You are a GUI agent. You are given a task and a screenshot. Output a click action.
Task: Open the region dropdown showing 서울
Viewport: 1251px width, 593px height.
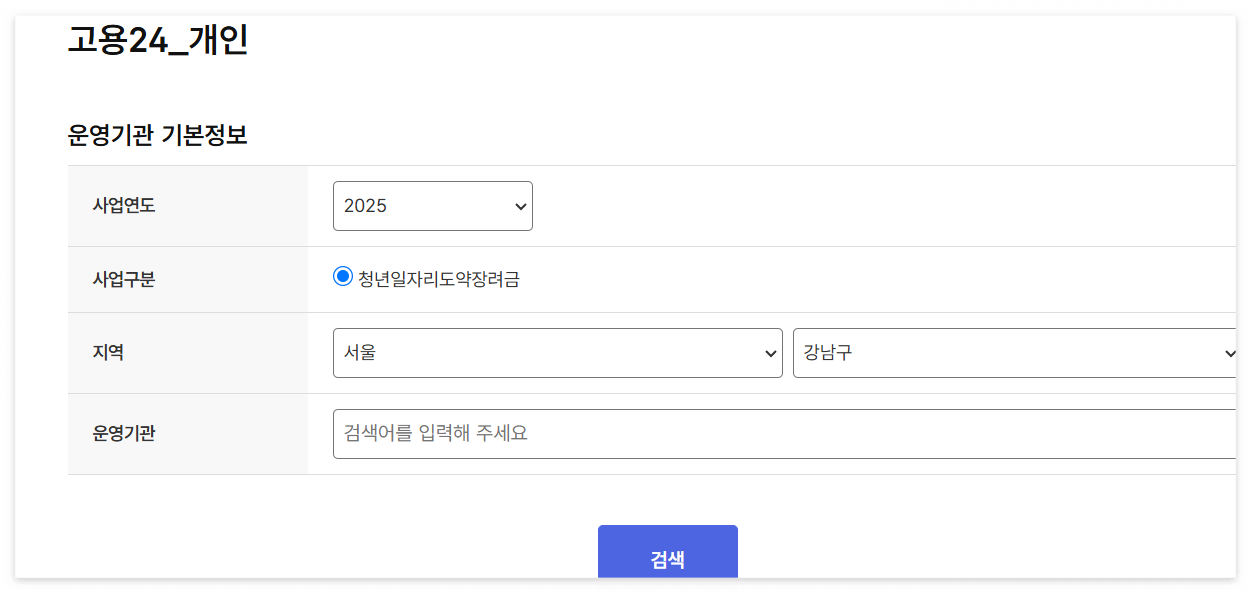pyautogui.click(x=557, y=353)
